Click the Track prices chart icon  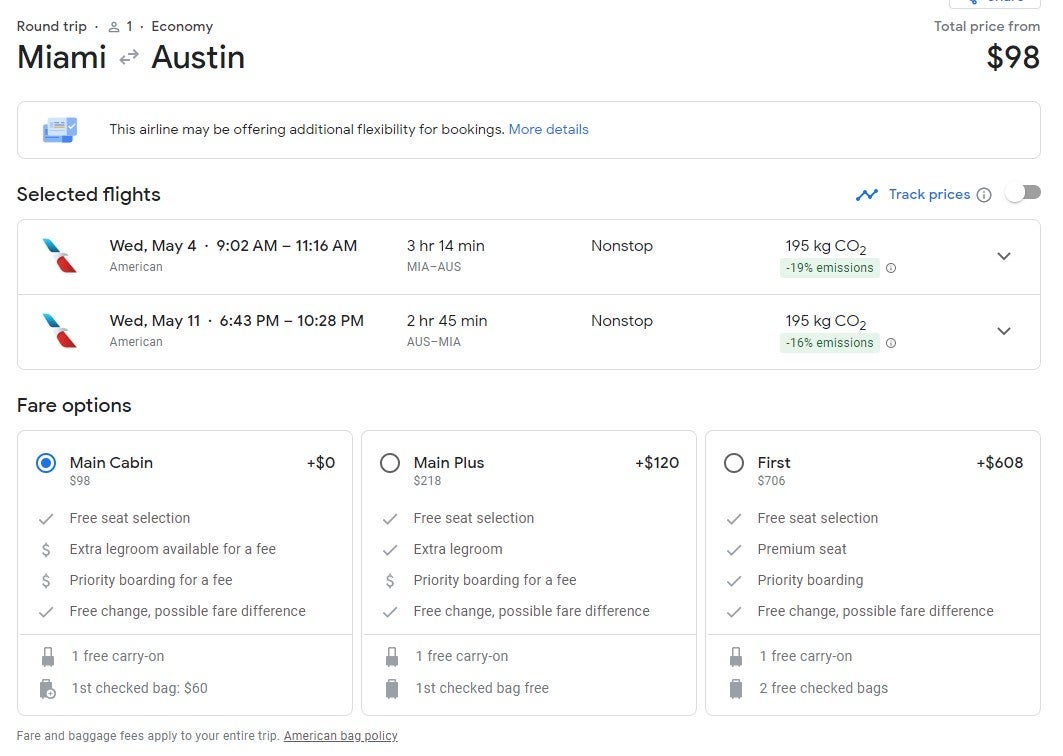click(866, 195)
